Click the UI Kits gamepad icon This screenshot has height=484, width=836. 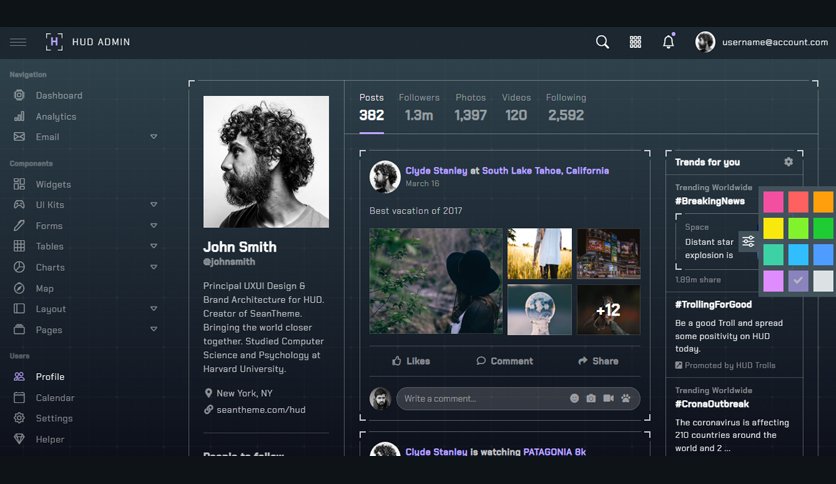(19, 205)
